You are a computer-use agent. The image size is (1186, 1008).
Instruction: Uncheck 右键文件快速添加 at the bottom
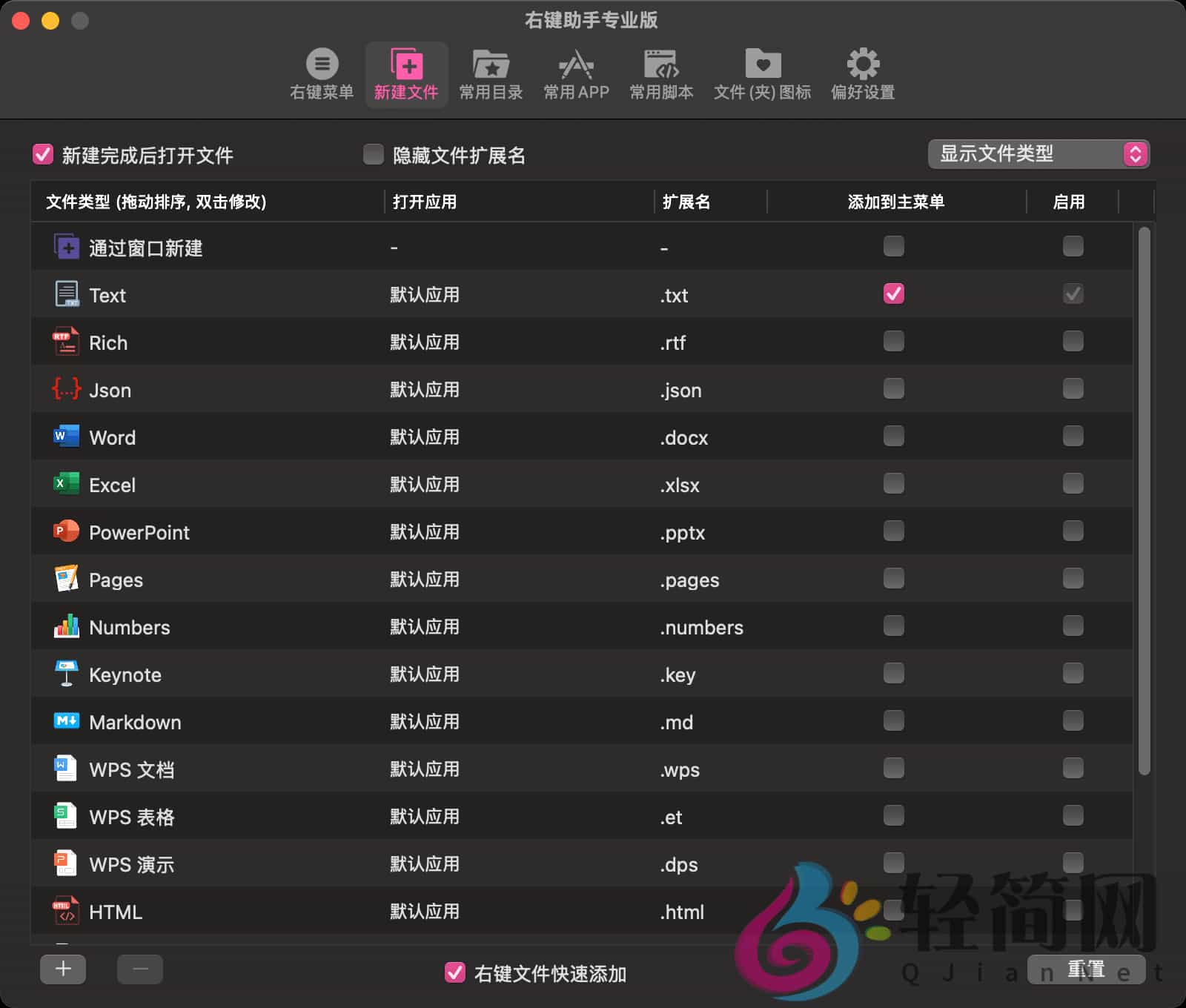click(454, 975)
